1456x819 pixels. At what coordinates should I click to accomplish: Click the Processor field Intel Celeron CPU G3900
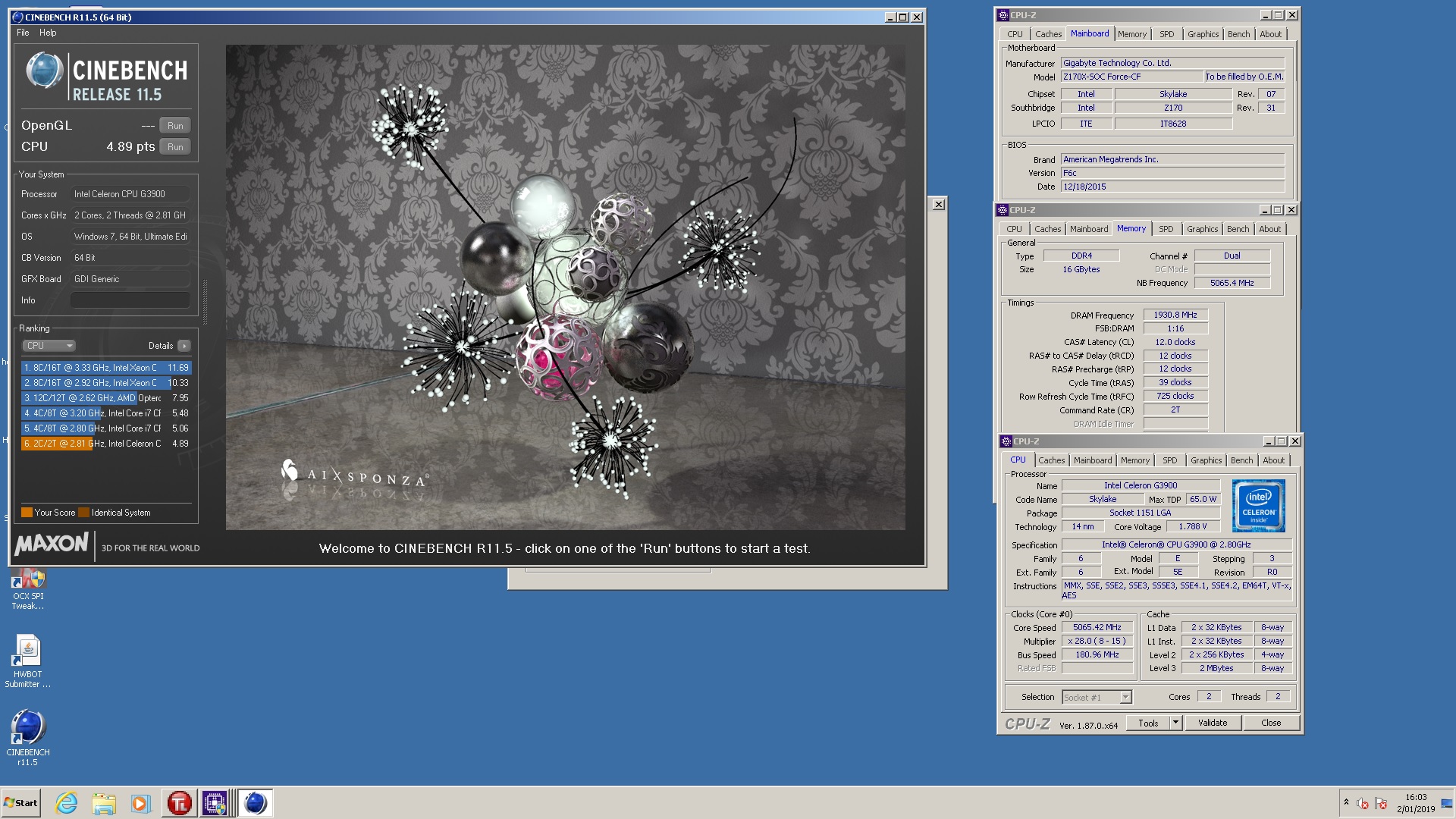click(130, 194)
